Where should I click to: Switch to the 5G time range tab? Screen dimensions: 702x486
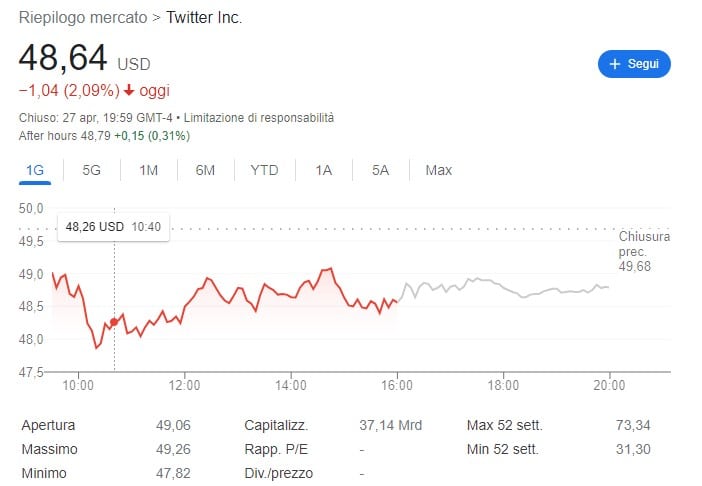[92, 170]
